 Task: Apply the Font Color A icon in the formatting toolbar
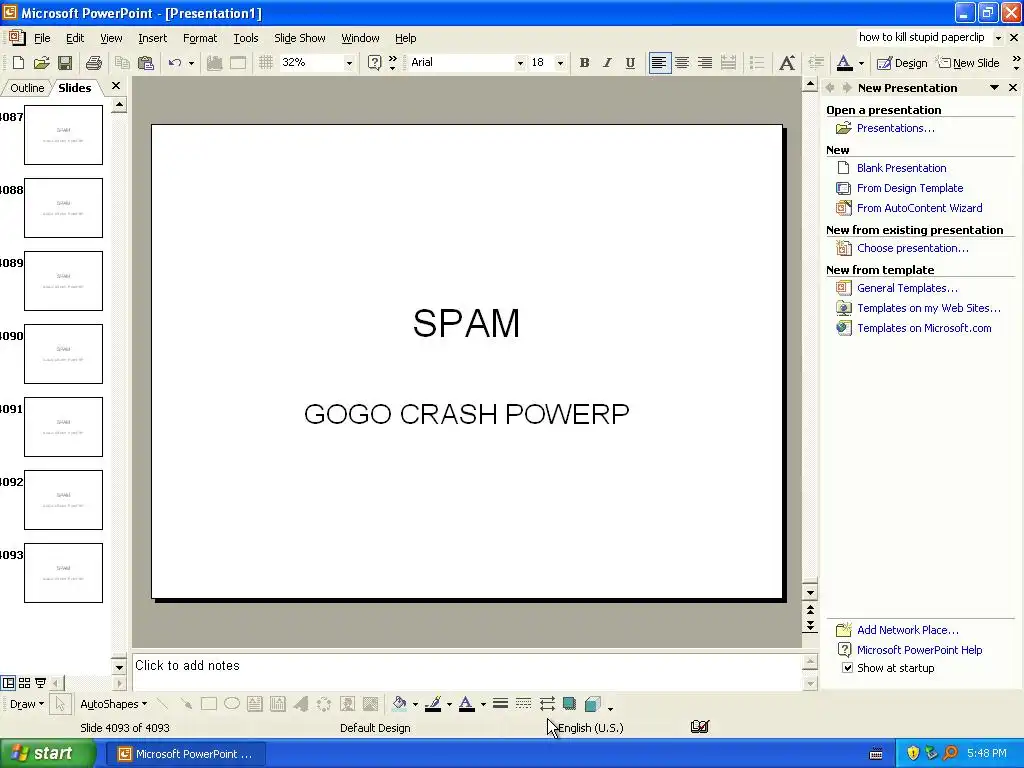point(844,63)
